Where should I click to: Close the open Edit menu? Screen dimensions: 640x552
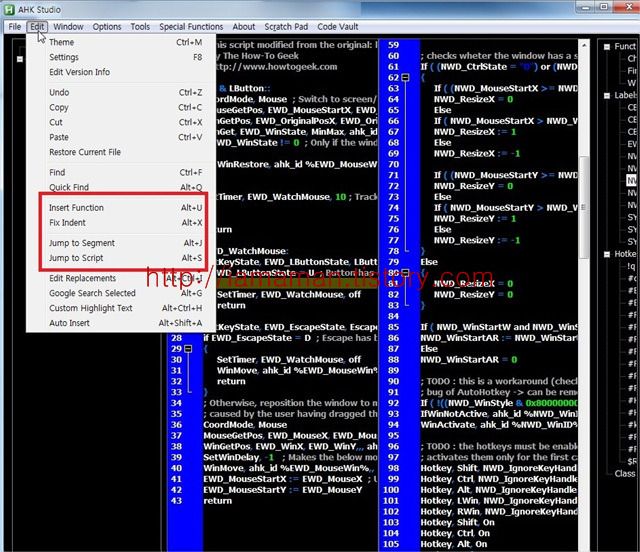coord(37,27)
